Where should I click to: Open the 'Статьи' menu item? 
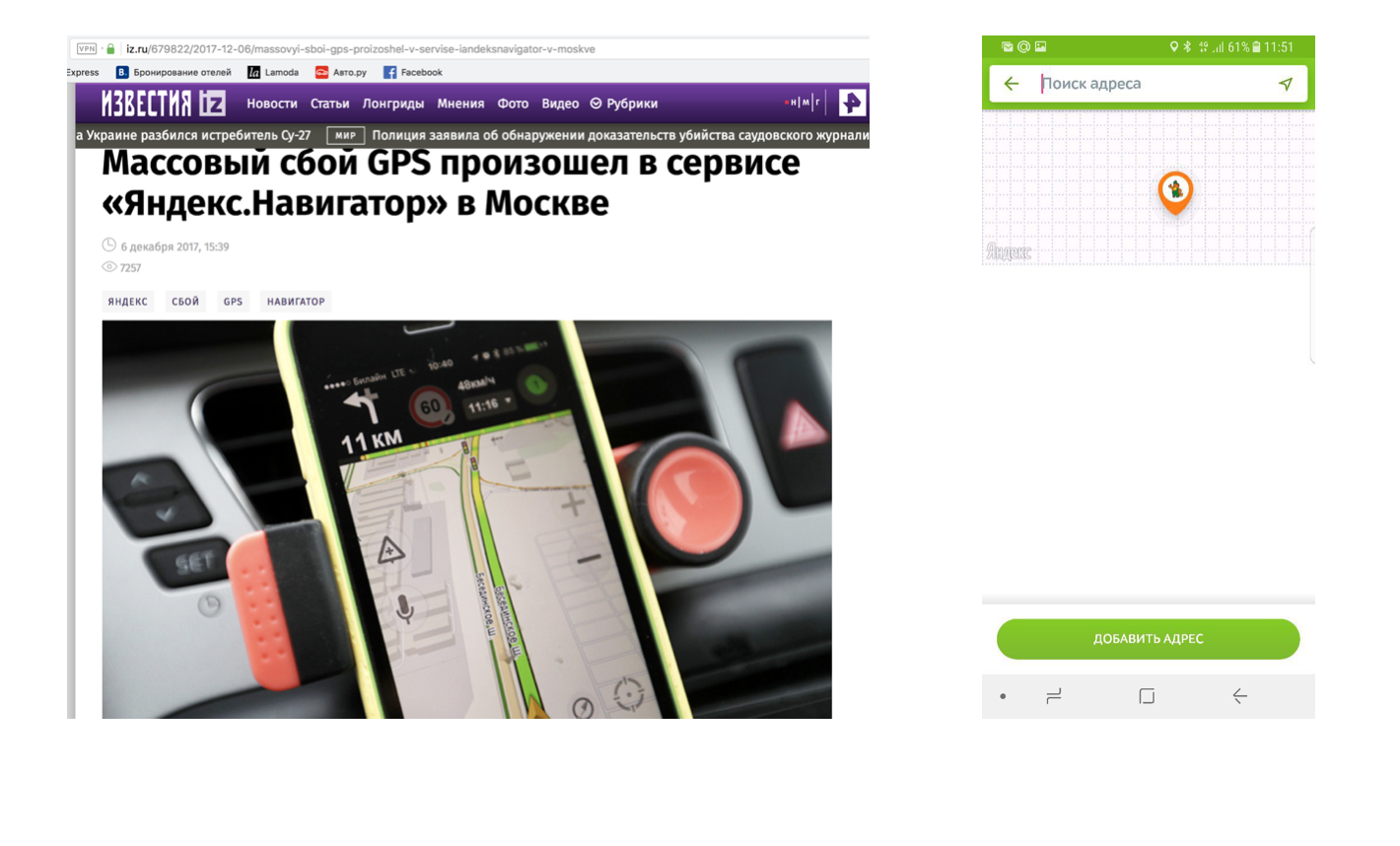point(330,104)
